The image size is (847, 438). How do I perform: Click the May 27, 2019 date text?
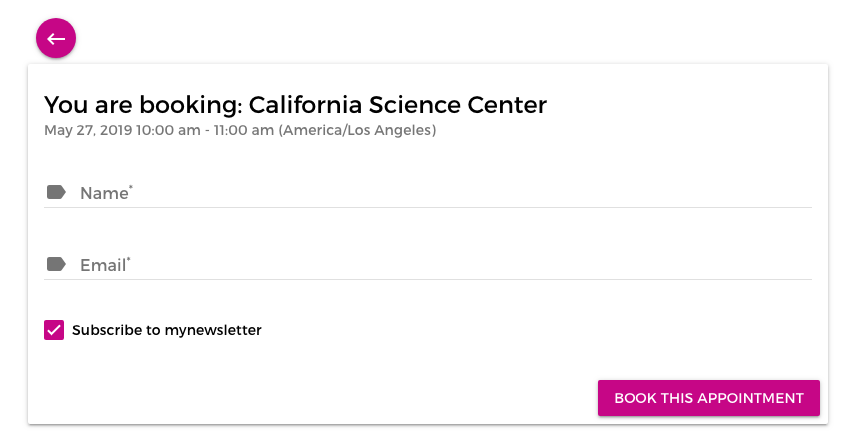tap(88, 130)
